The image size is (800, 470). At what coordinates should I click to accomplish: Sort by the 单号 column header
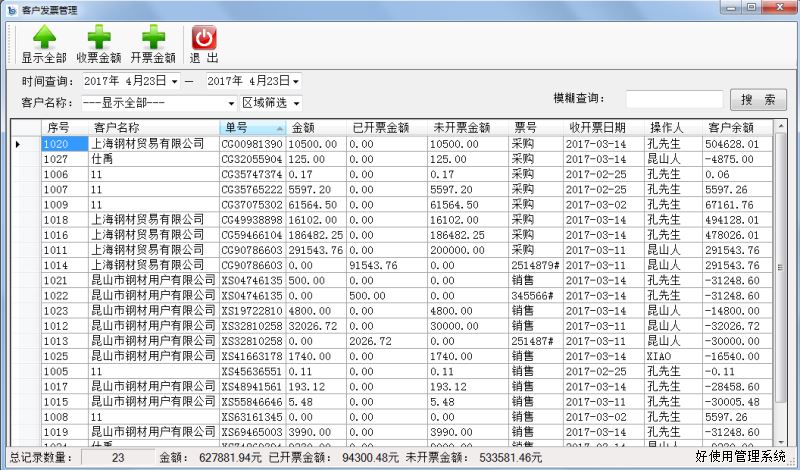coord(252,128)
